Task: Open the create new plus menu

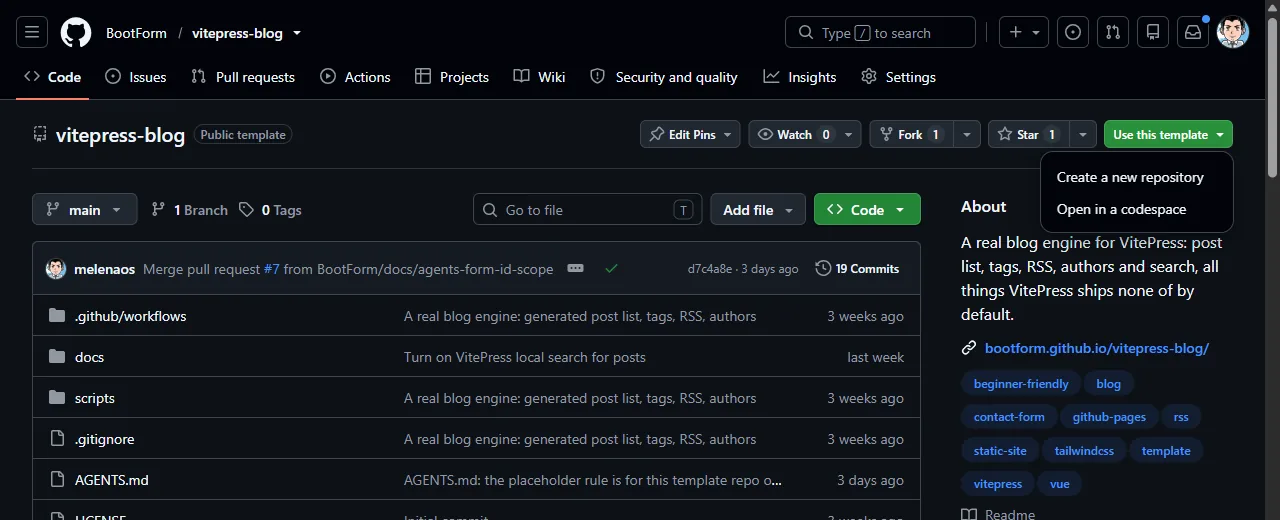Action: click(x=1024, y=33)
